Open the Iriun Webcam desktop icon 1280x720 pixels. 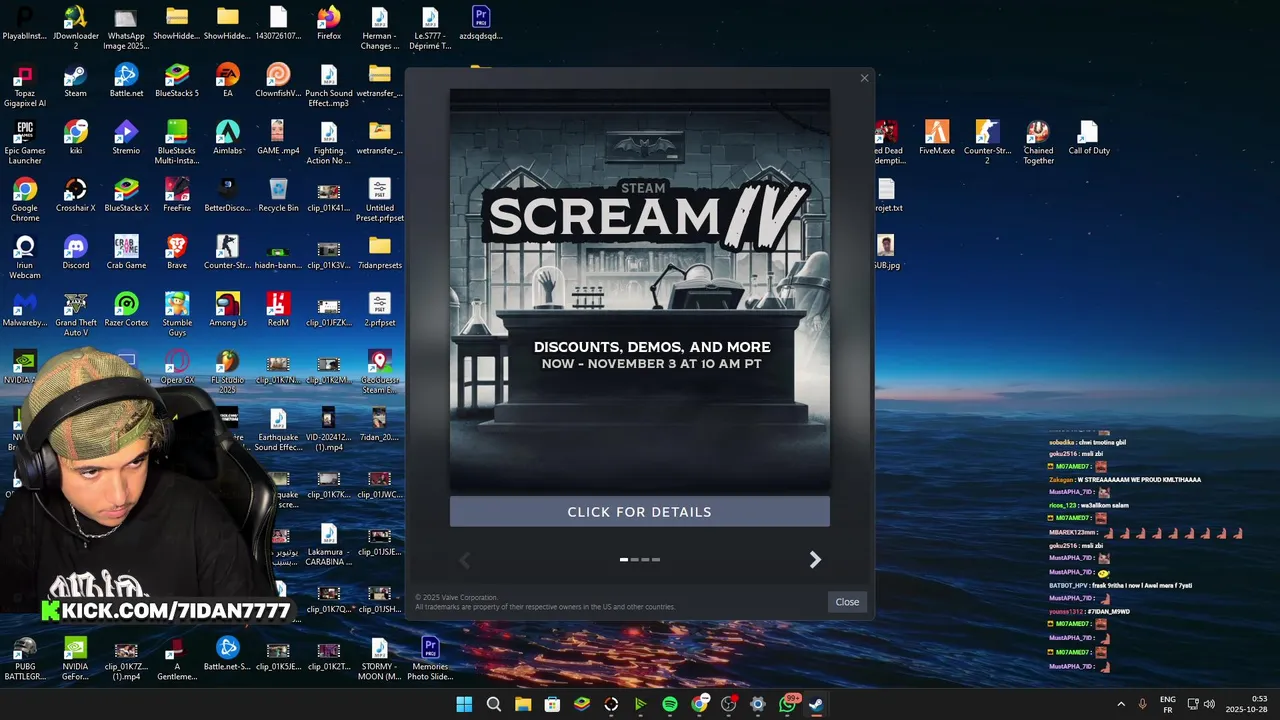(25, 258)
